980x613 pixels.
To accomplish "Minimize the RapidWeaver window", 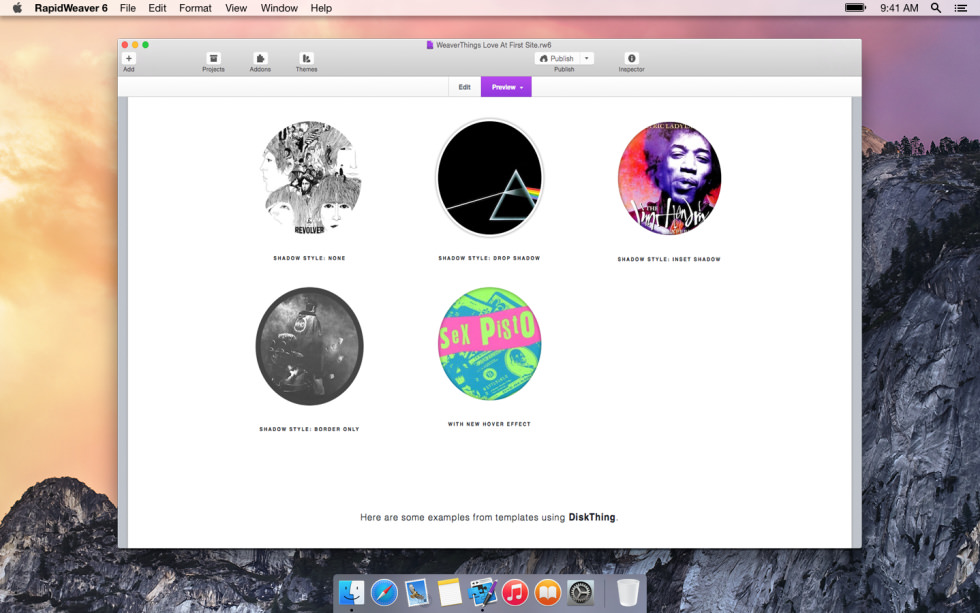I will [x=135, y=45].
